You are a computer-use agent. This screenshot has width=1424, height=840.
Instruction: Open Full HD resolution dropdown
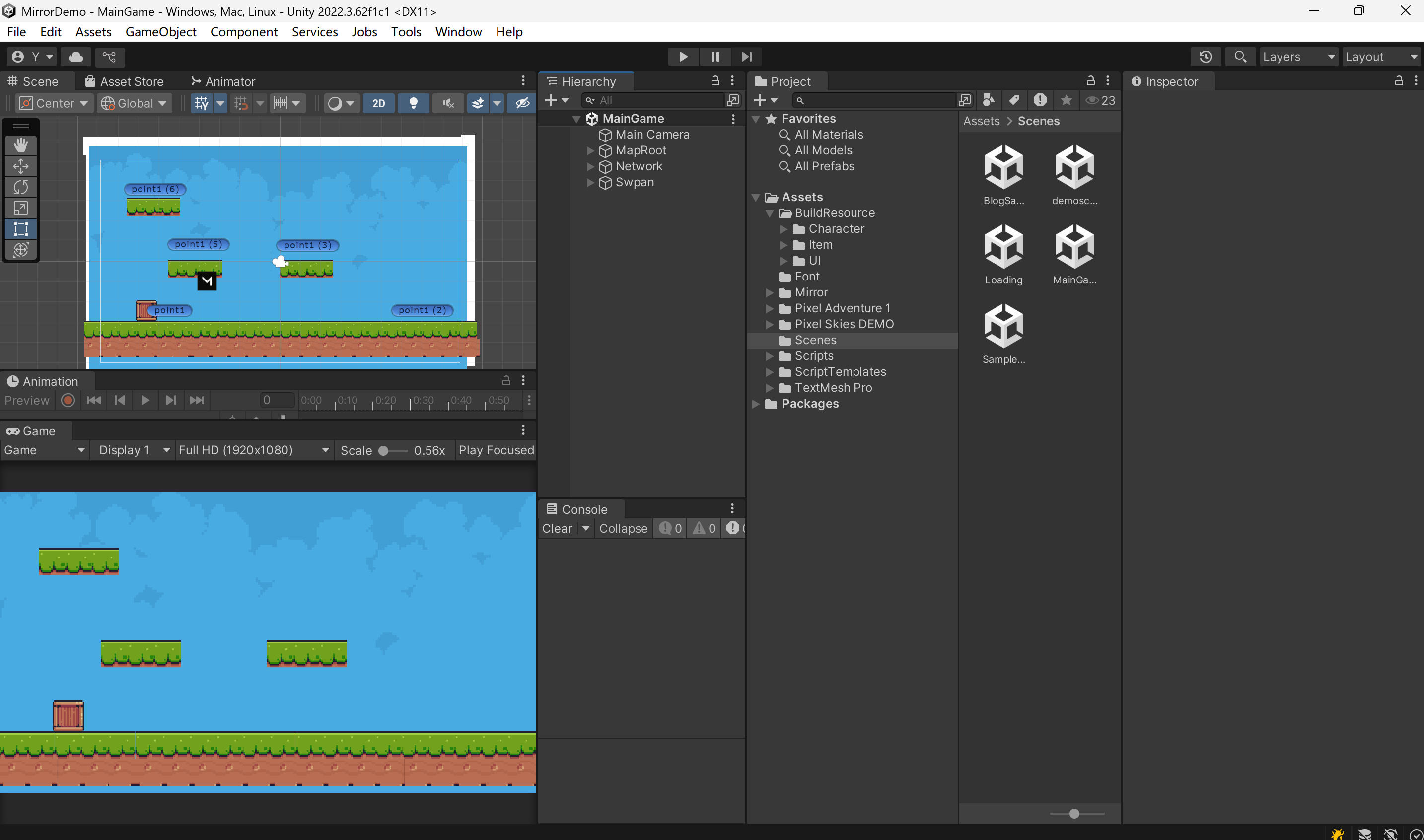(254, 450)
